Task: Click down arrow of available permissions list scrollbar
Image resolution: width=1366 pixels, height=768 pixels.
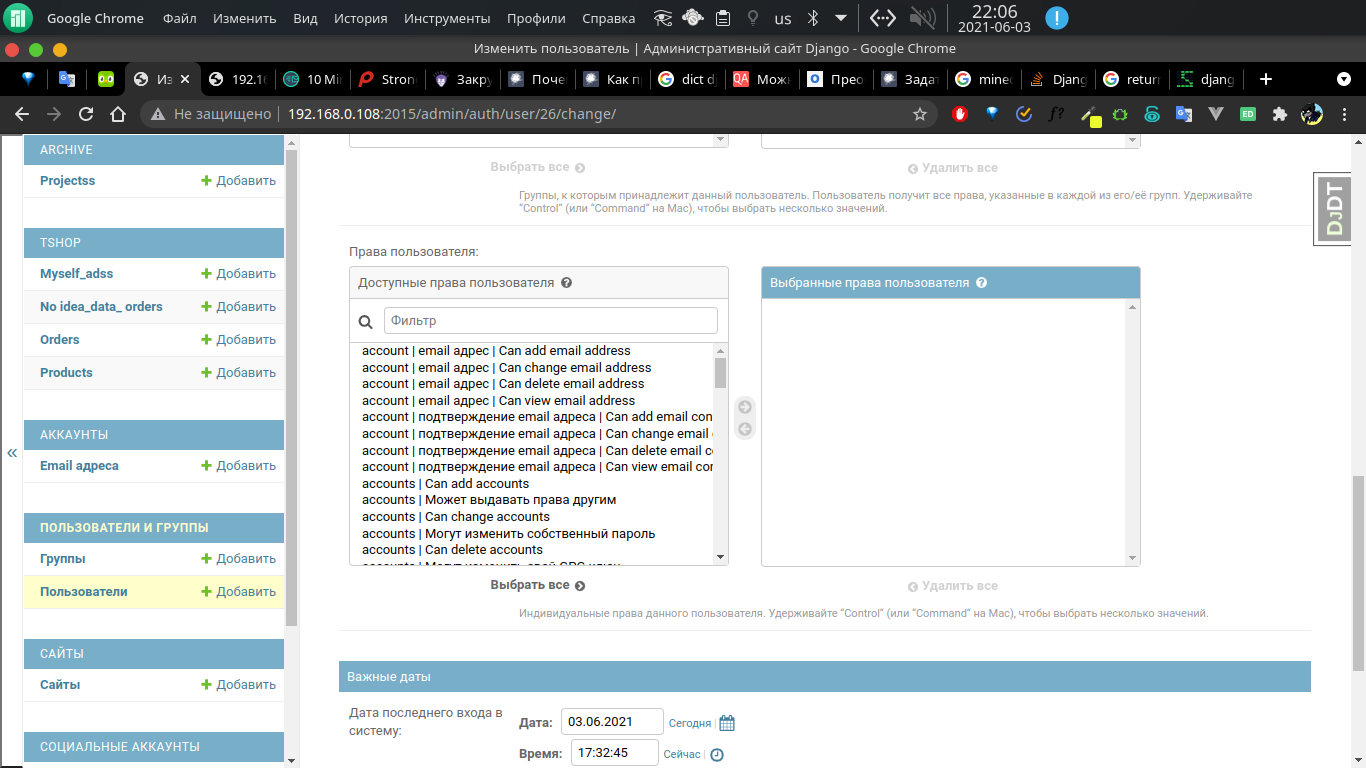Action: tap(720, 557)
